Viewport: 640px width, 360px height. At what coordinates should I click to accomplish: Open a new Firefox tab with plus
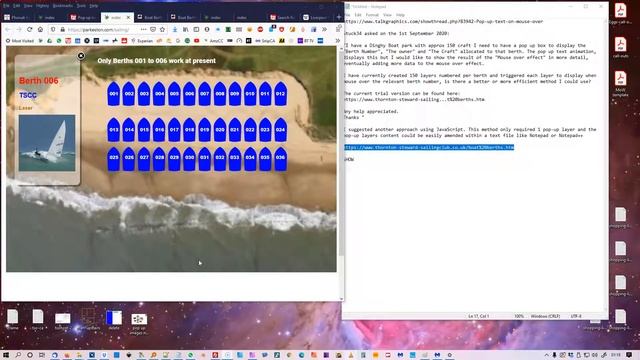click(x=338, y=17)
